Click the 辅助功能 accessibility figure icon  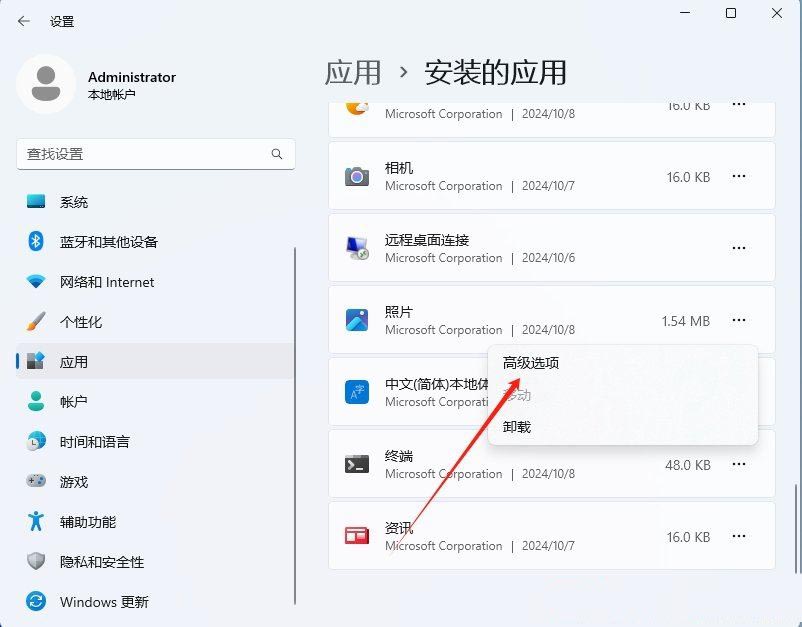point(36,521)
